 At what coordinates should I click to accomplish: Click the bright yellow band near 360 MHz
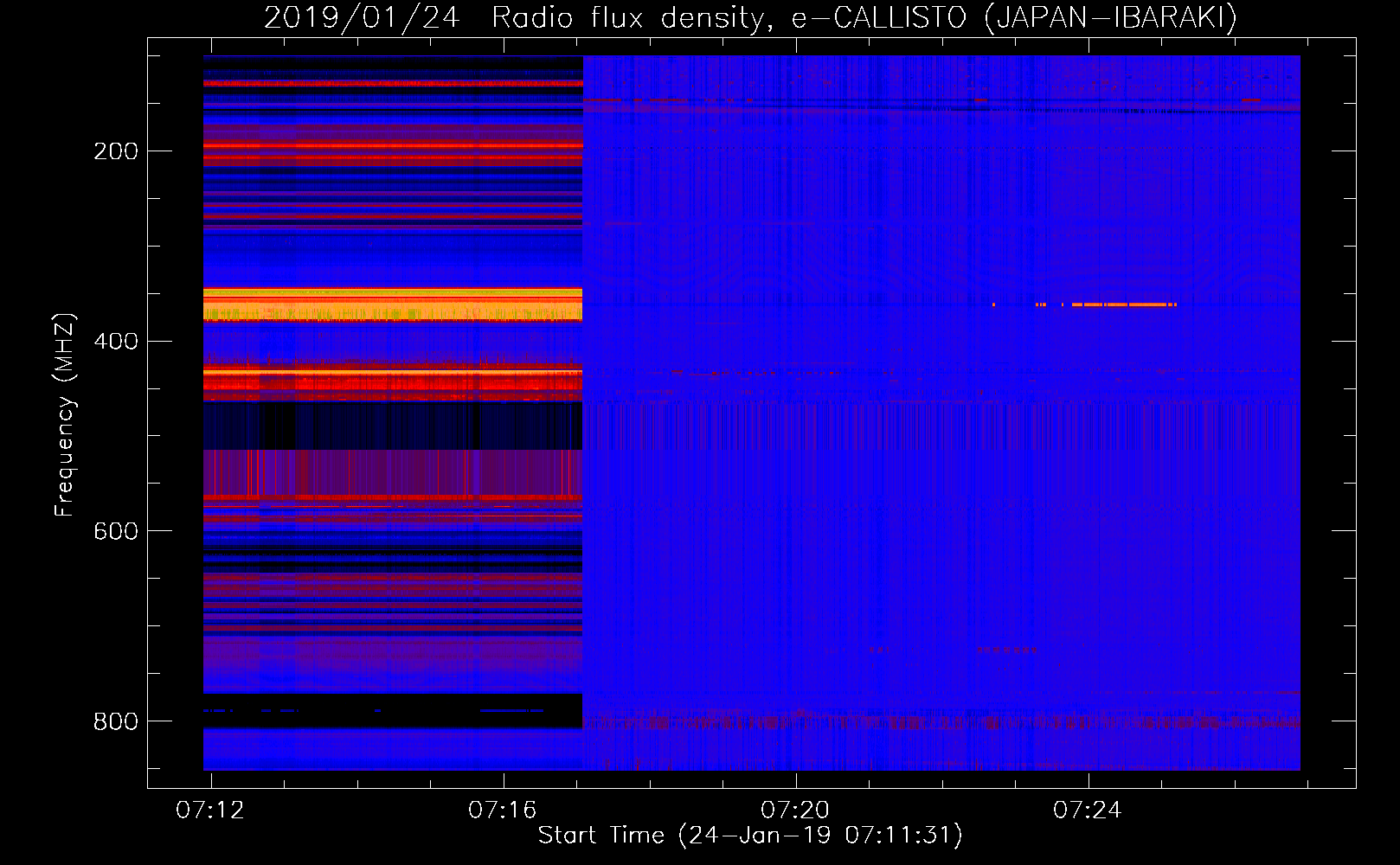393,305
